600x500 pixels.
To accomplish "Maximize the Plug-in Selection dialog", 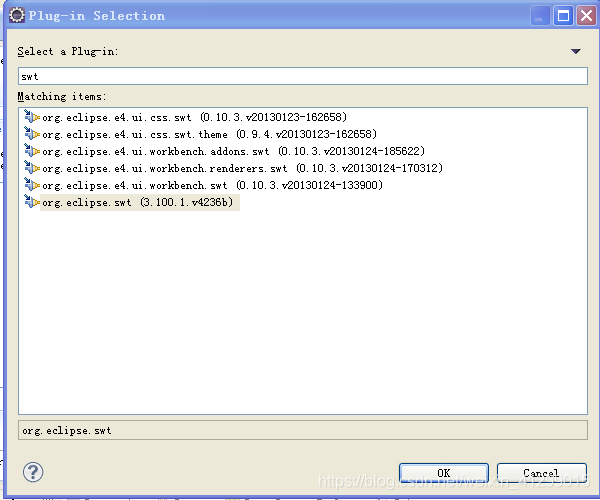I will pos(563,16).
